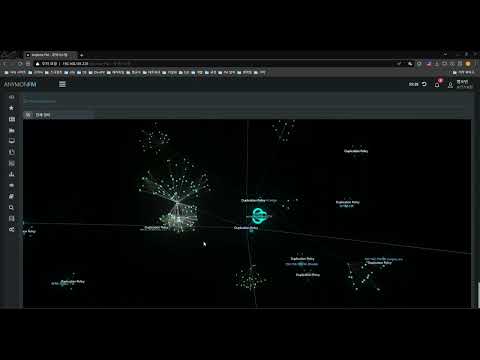Image resolution: width=480 pixels, height=360 pixels.
Task: Open the rightmost bookmarks folder
Action: 464,72
